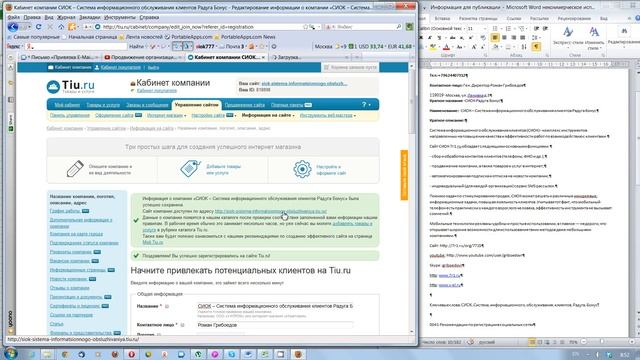This screenshot has height=360, width=640.
Task: Select Управление сайтом tab on Tiu.ru
Action: coord(197,105)
